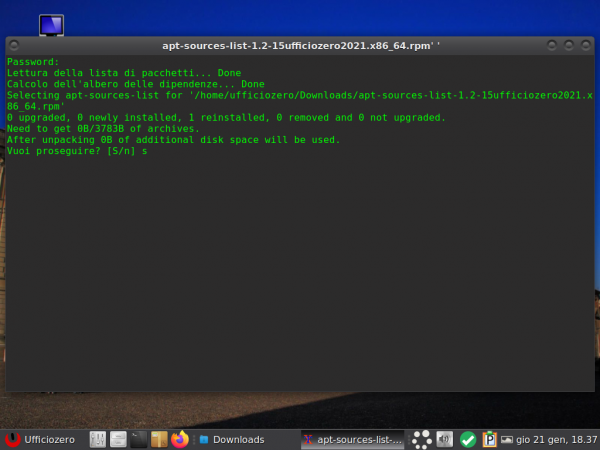Minimize the terminal window
600x450 pixels.
552,46
